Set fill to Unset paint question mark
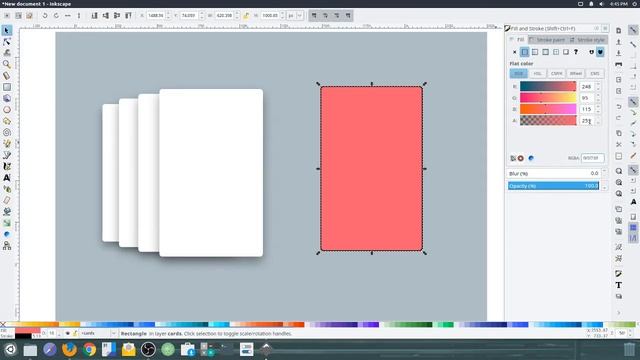 pyautogui.click(x=576, y=52)
